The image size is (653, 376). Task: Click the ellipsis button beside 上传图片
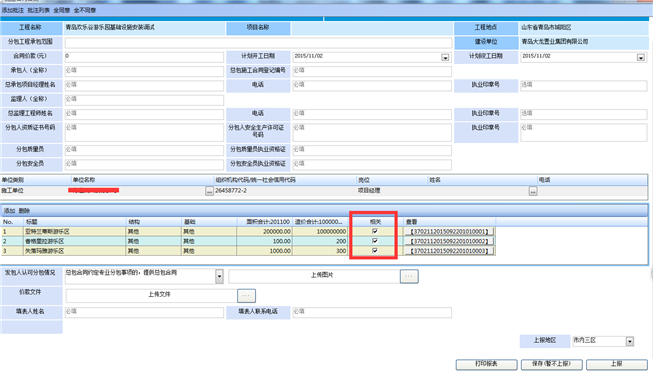coord(409,276)
